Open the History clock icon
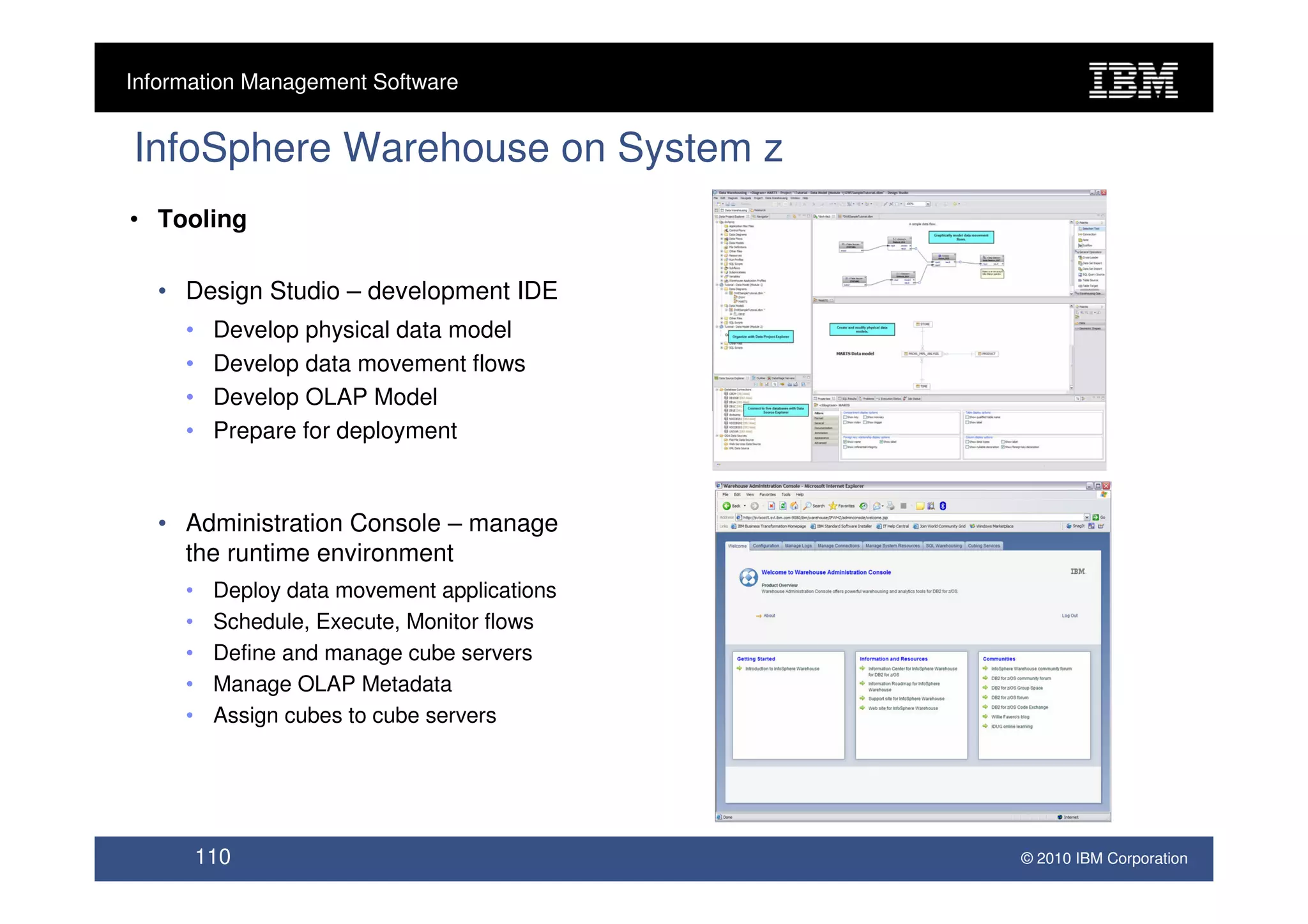 (x=863, y=506)
